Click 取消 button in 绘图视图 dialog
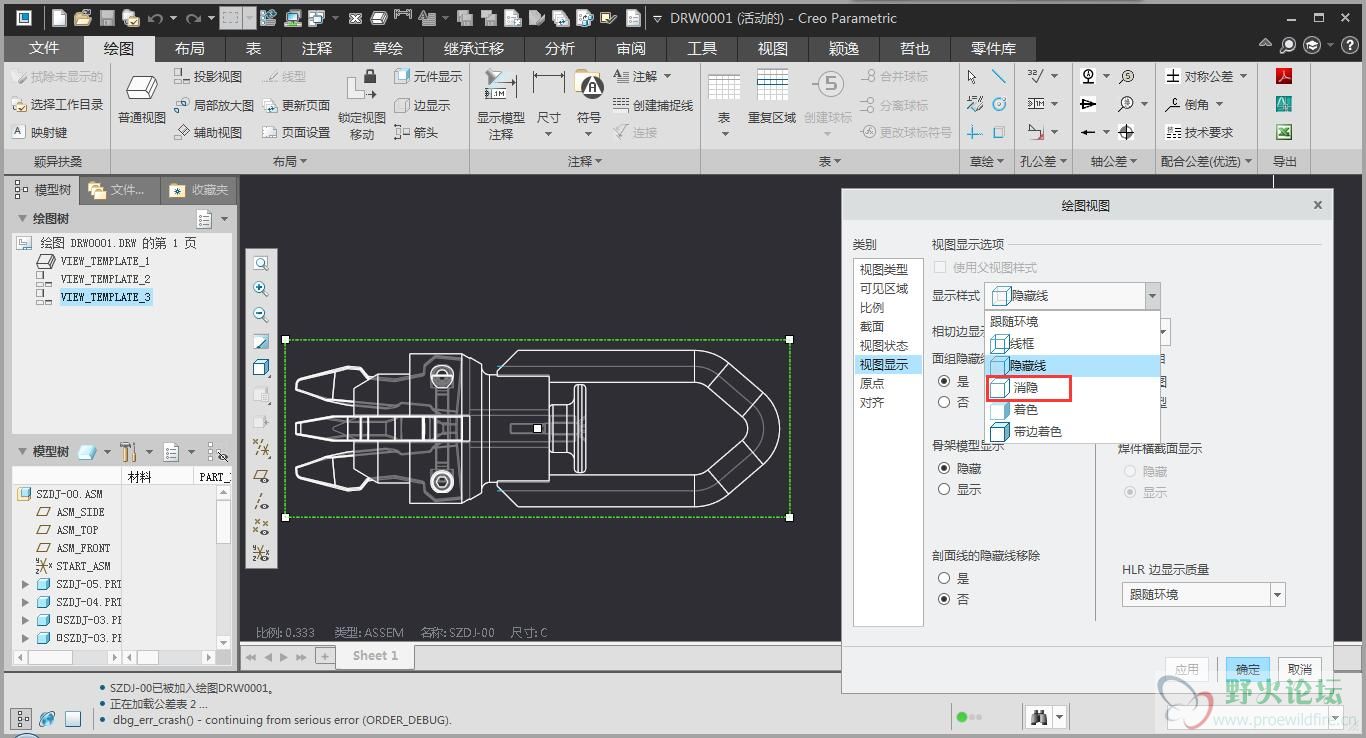Image resolution: width=1366 pixels, height=738 pixels. tap(1300, 670)
